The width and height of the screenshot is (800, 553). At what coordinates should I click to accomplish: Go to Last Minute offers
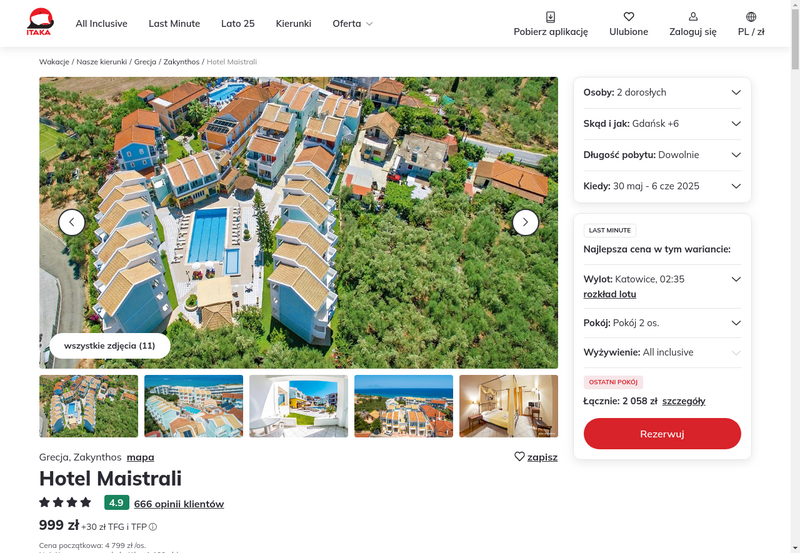(x=174, y=23)
